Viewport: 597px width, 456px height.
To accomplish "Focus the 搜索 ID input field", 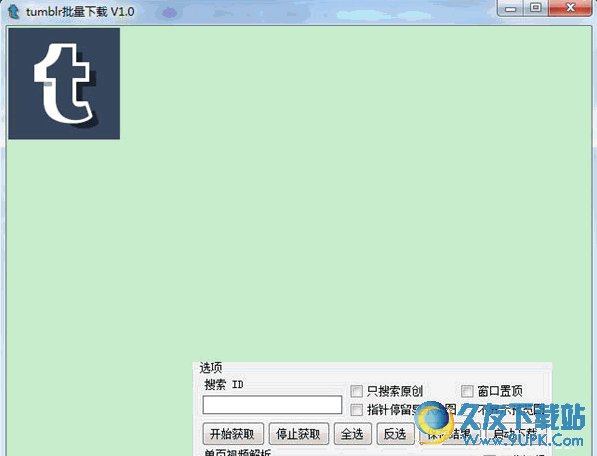I will pos(272,405).
